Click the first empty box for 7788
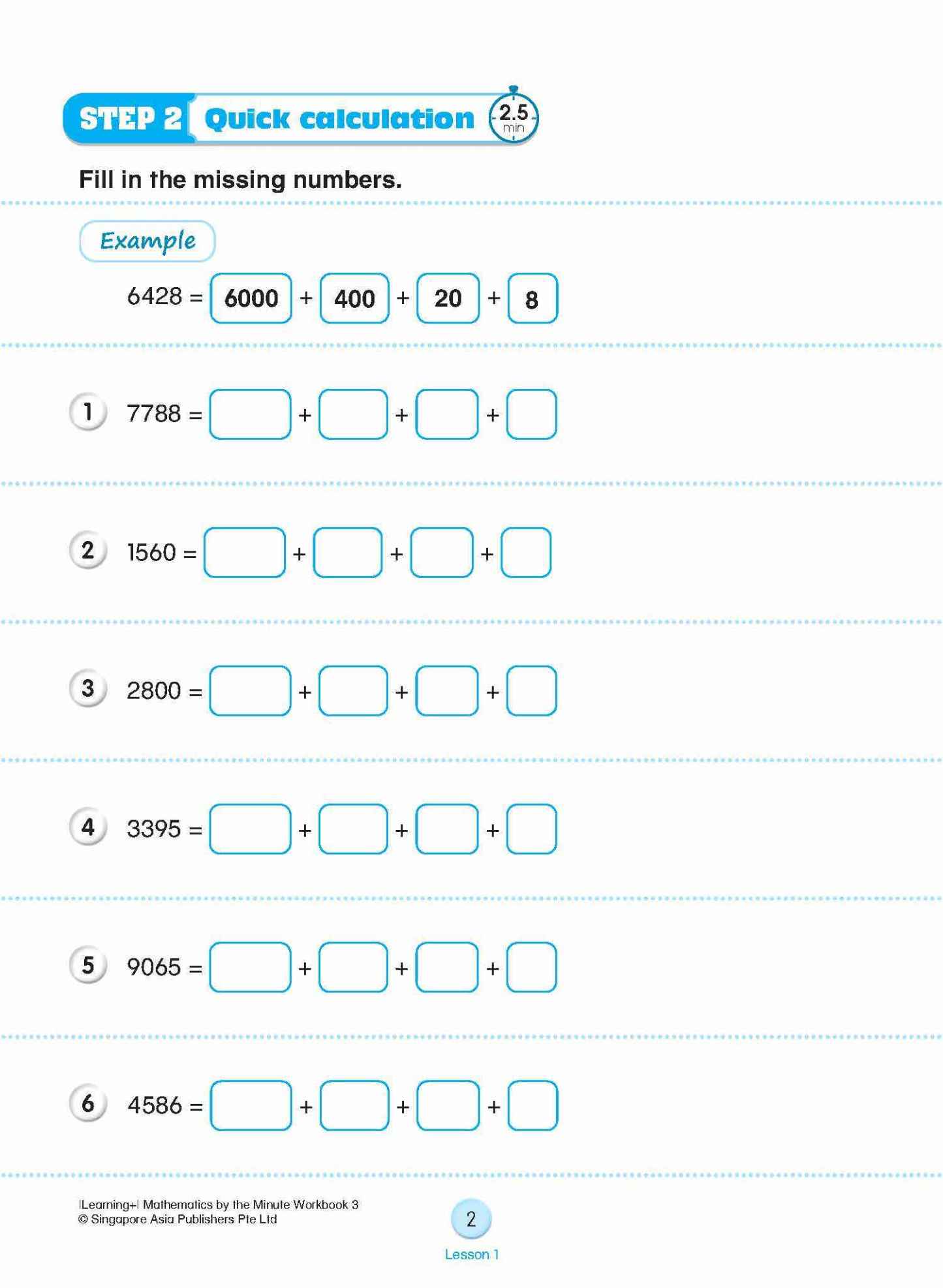The width and height of the screenshot is (943, 1288). click(x=250, y=414)
